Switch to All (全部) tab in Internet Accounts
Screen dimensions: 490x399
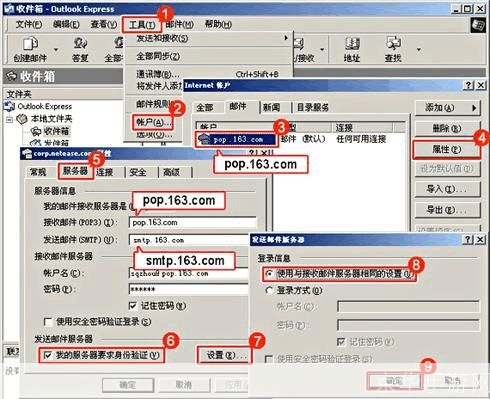click(204, 108)
